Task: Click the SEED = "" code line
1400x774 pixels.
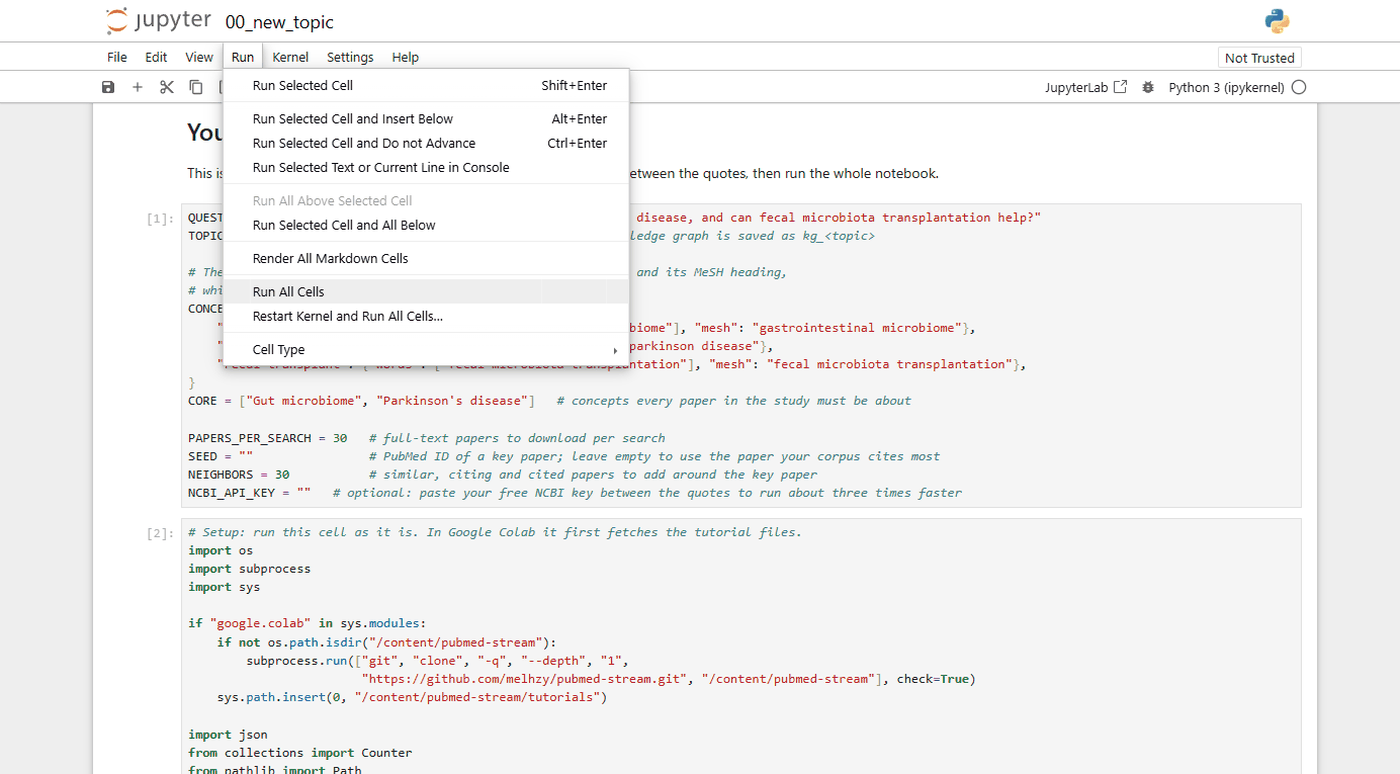Action: click(x=564, y=456)
